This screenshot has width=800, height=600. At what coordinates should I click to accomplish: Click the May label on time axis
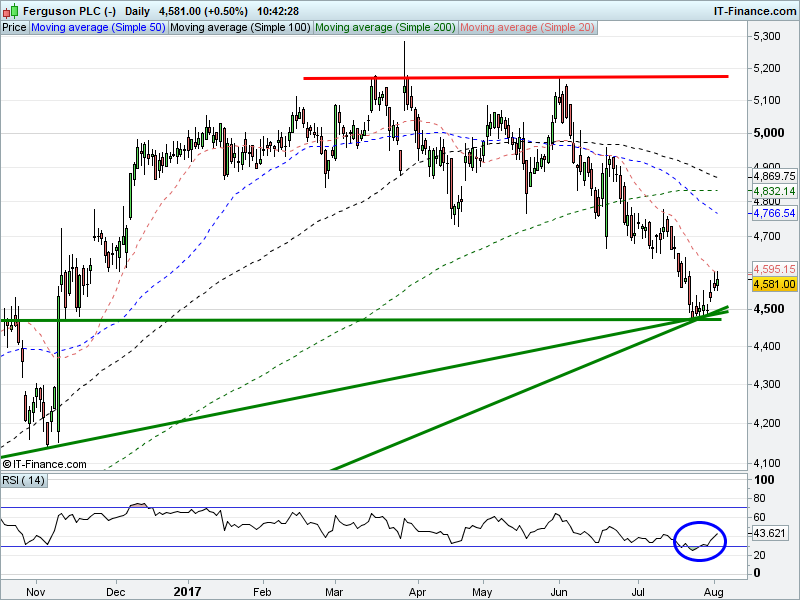click(482, 592)
